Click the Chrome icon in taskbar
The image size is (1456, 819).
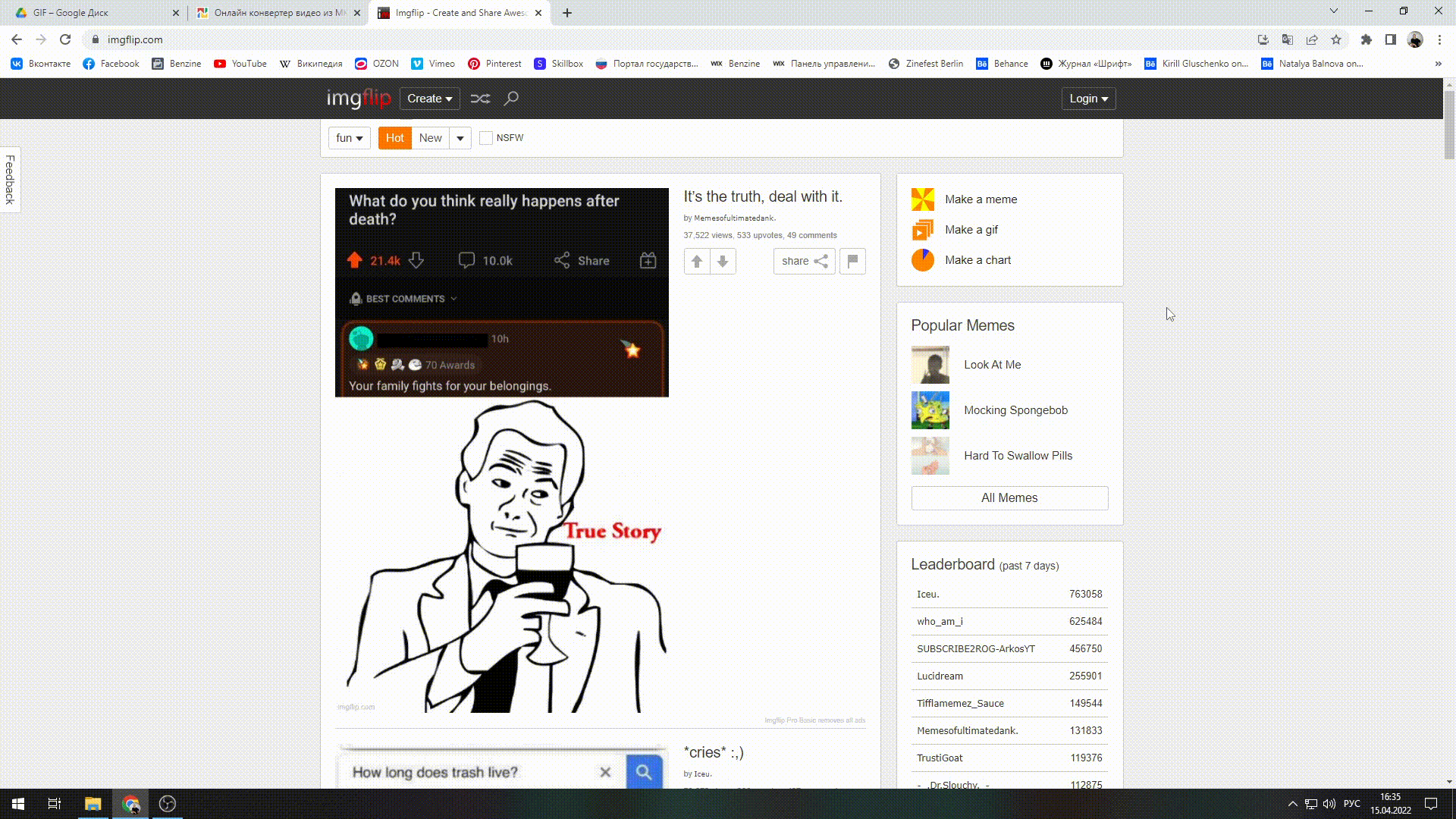click(130, 804)
